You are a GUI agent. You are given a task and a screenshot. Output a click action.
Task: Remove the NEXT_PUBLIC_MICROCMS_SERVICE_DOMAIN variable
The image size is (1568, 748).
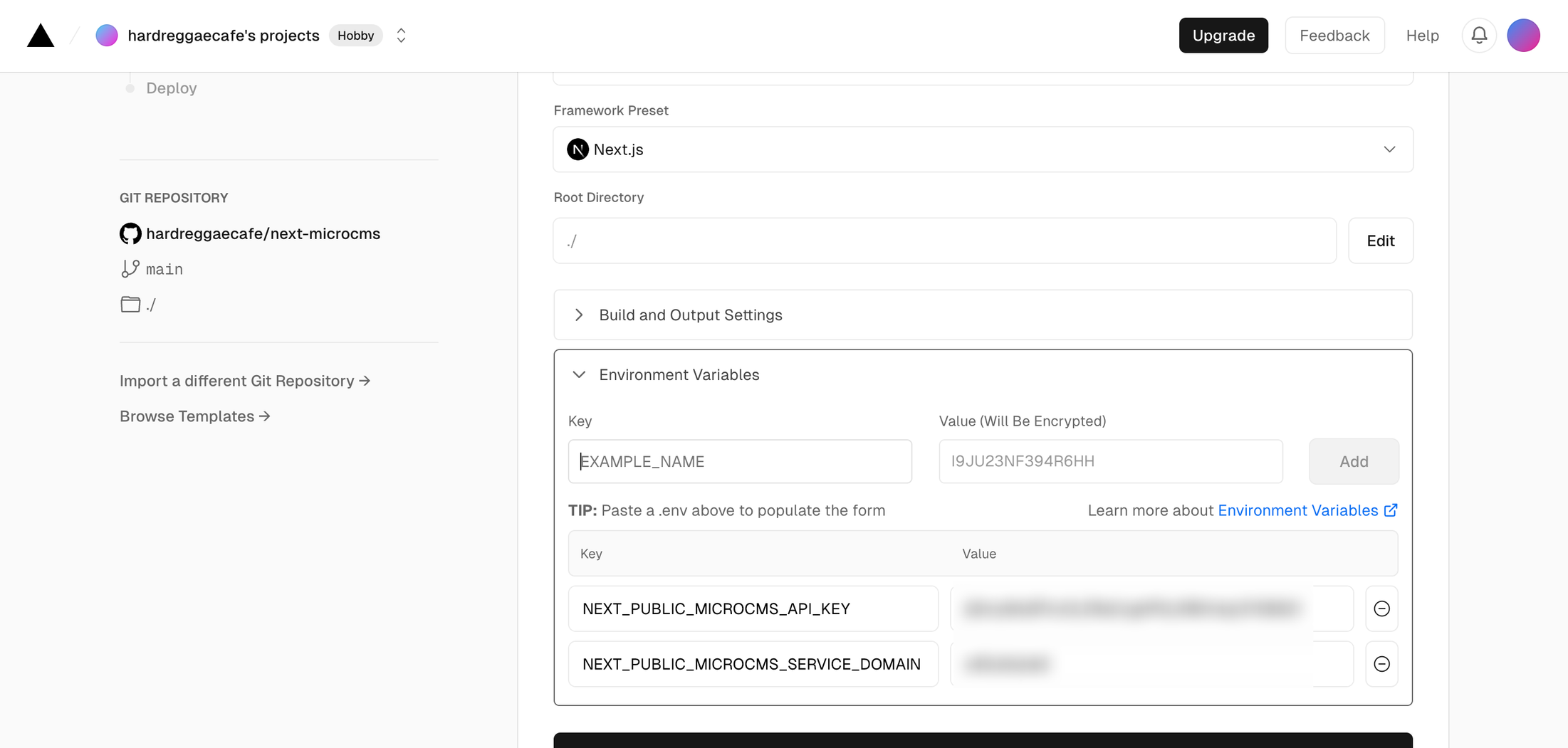[x=1381, y=664]
